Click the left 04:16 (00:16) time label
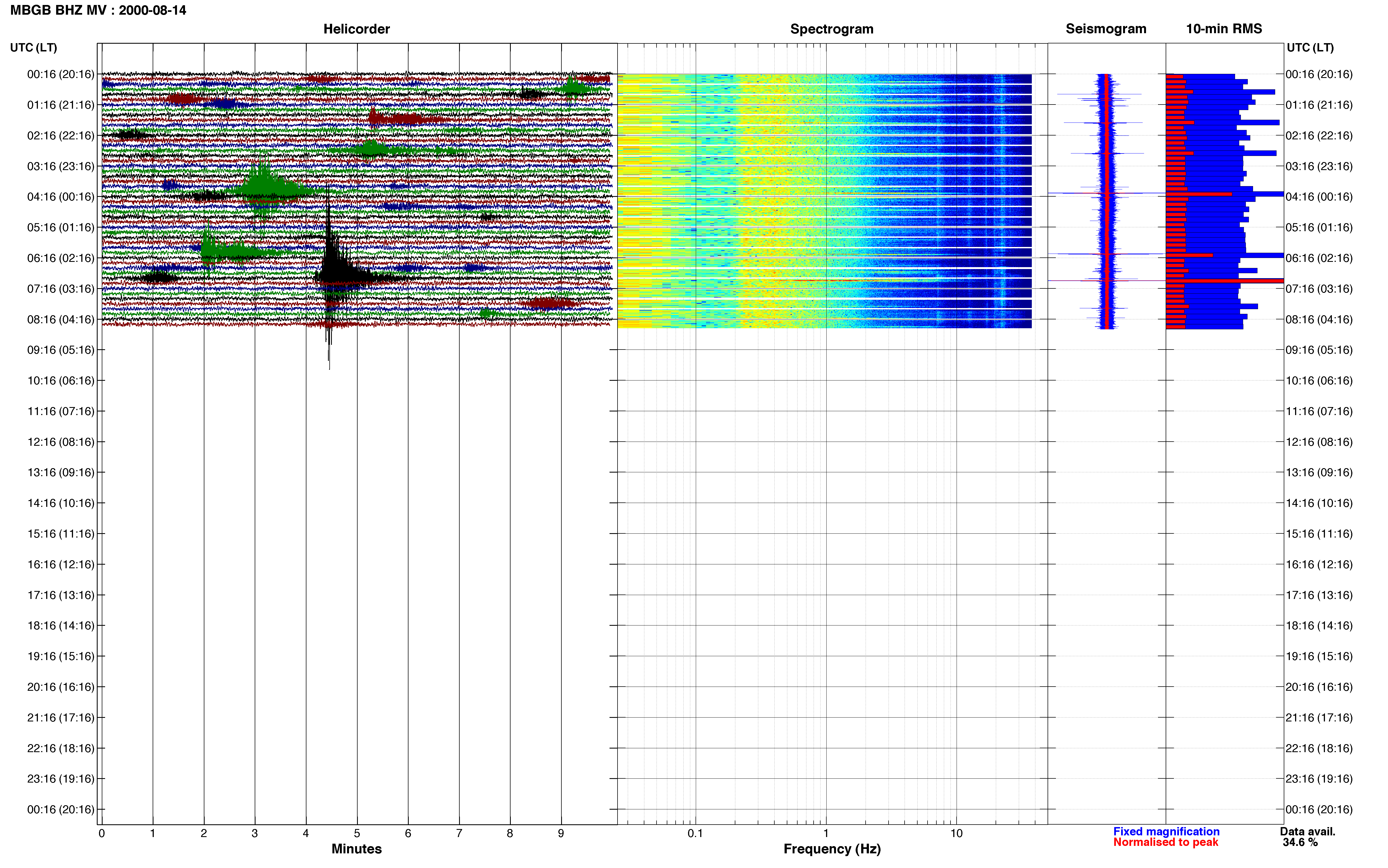1388x868 pixels. point(61,196)
